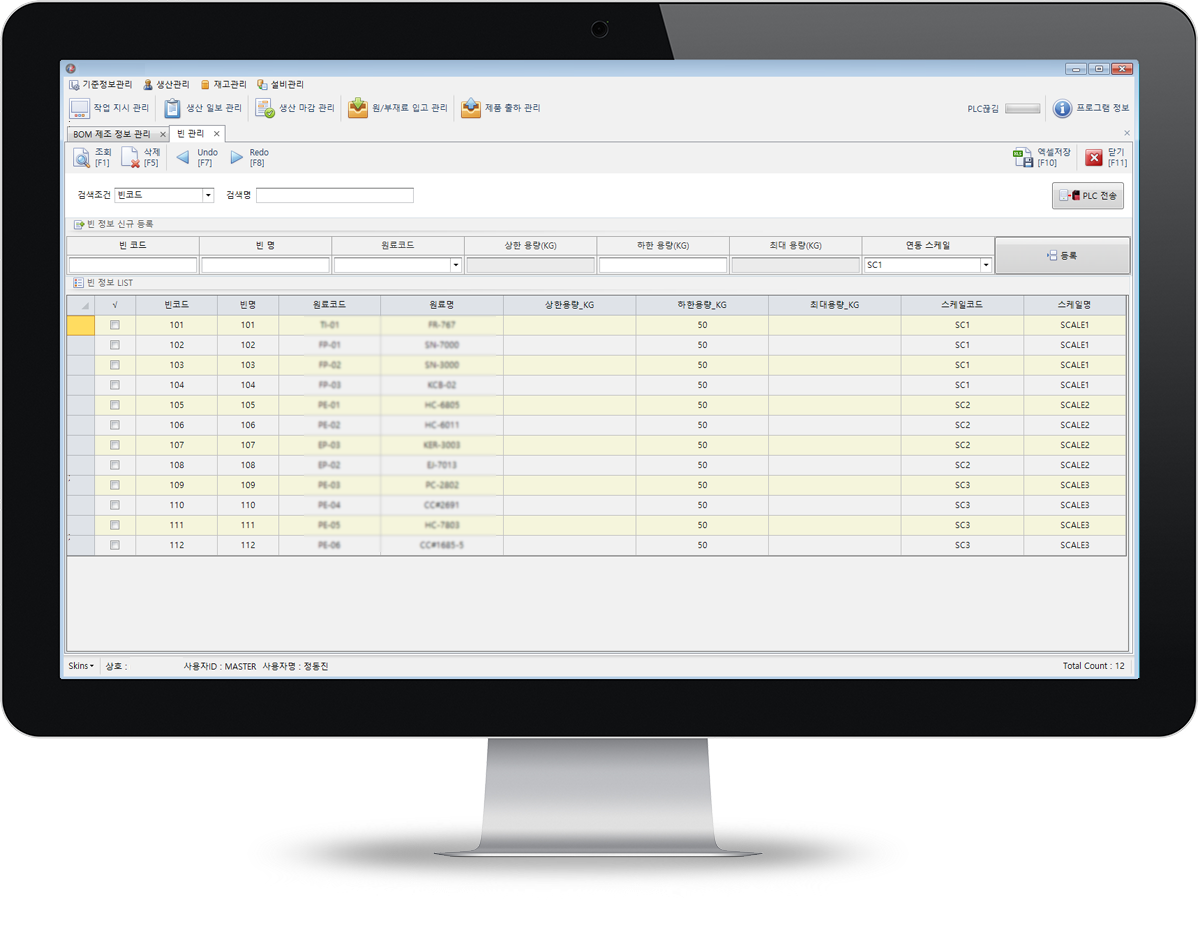Select the checkbox for bin 112 row
This screenshot has width=1200, height=932.
pyautogui.click(x=115, y=545)
